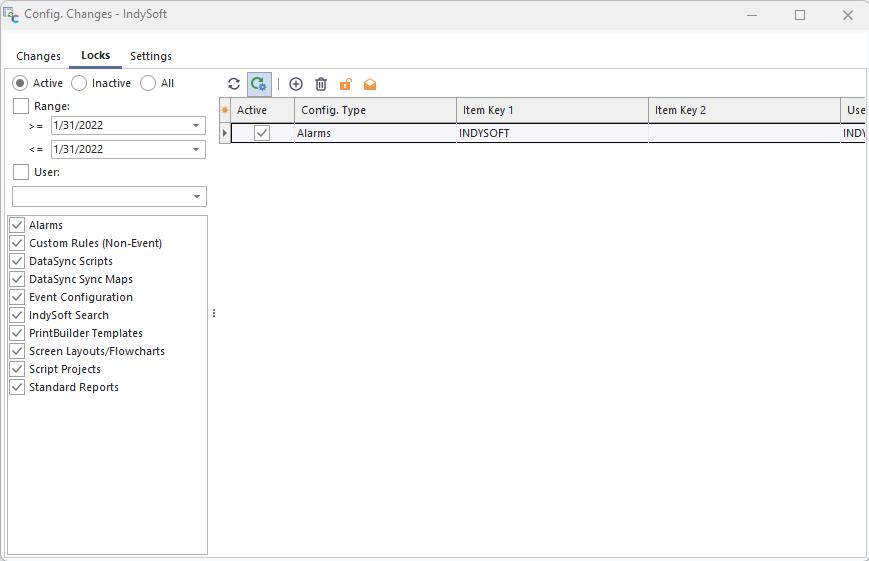This screenshot has height=561, width=869.
Task: Click the Event Configuration label
Action: click(81, 297)
